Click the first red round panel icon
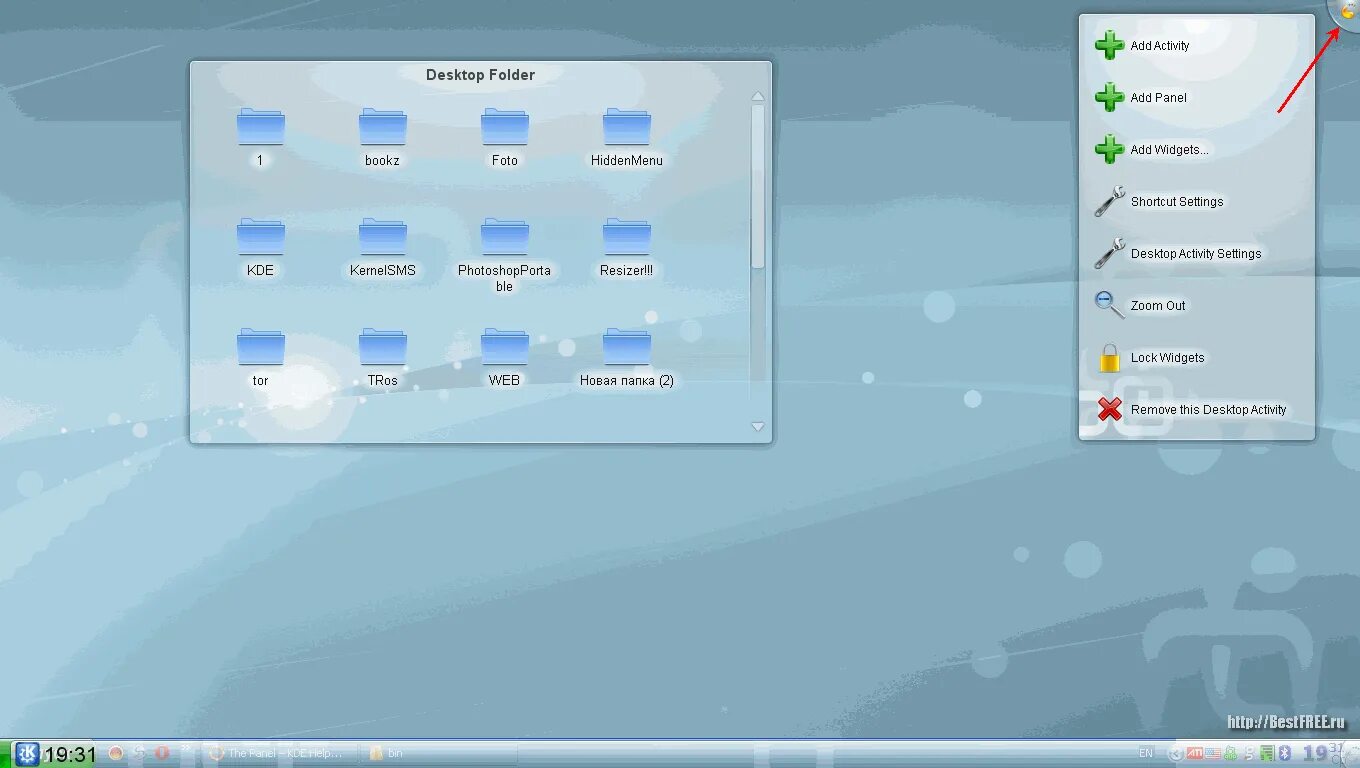 click(x=115, y=753)
